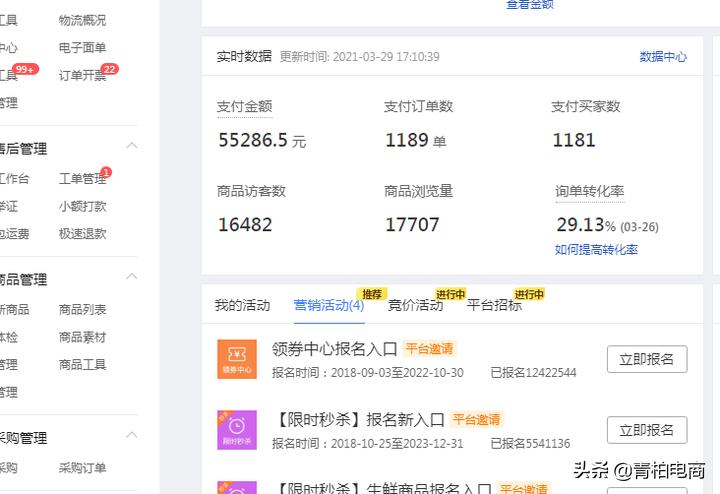
Task: Click 立即报名 for 限时秒杀报名新入口
Action: pos(647,430)
